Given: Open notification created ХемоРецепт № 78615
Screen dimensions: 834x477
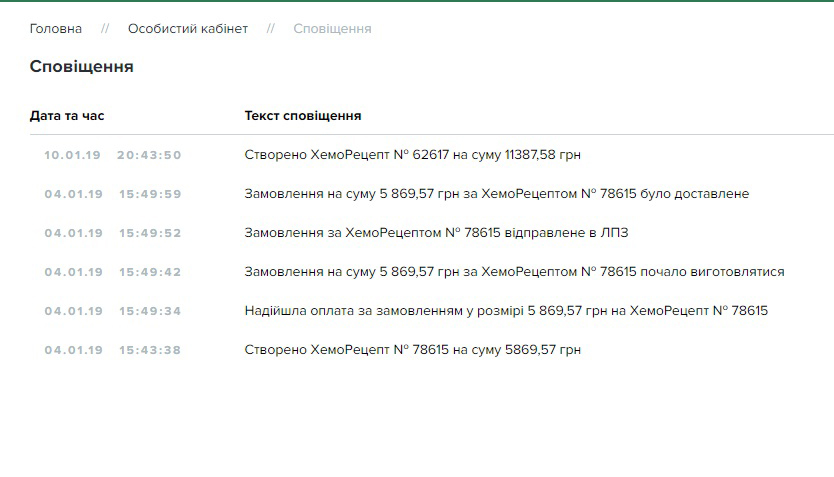Looking at the screenshot, I should coord(412,350).
